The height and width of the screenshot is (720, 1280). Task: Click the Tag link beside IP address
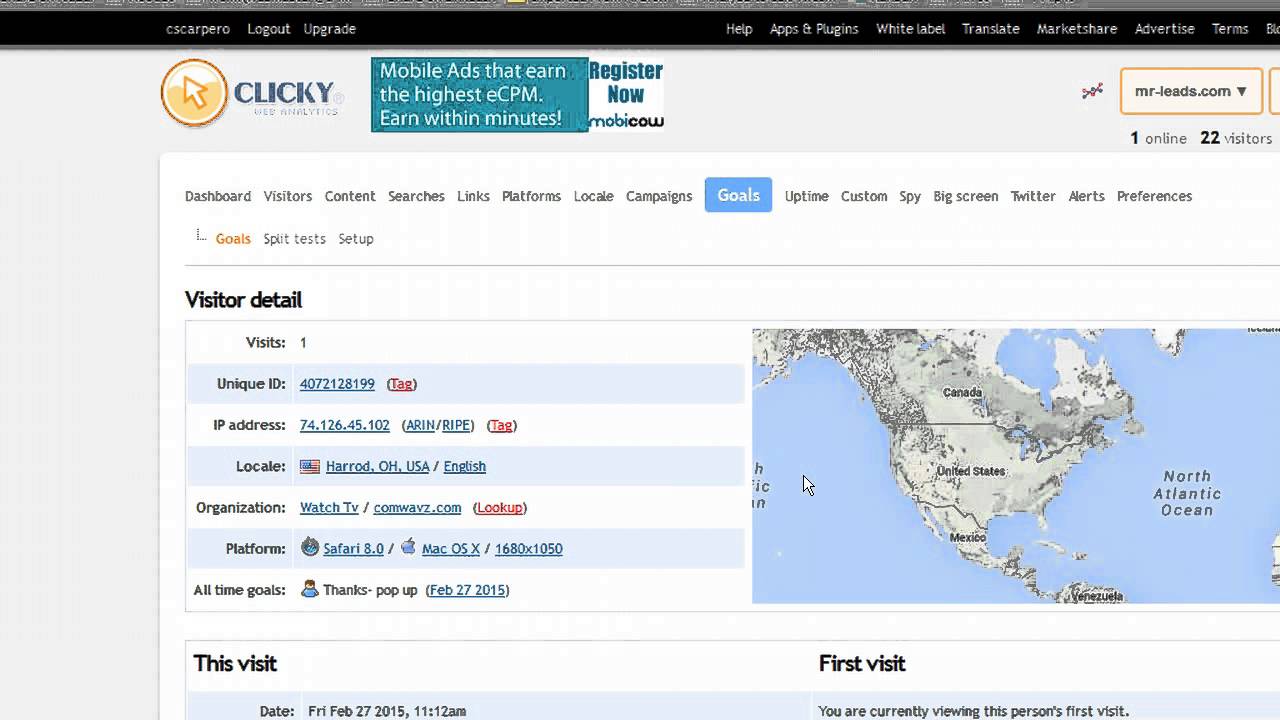tap(502, 425)
